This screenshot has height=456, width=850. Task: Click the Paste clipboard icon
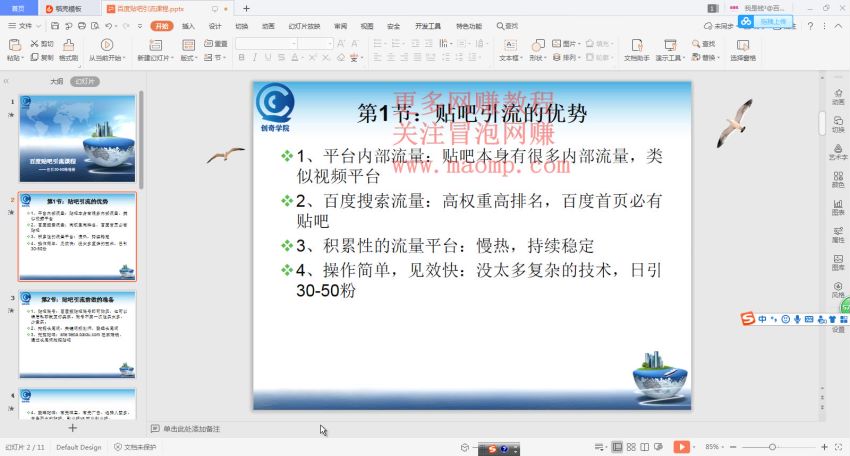tap(15, 46)
